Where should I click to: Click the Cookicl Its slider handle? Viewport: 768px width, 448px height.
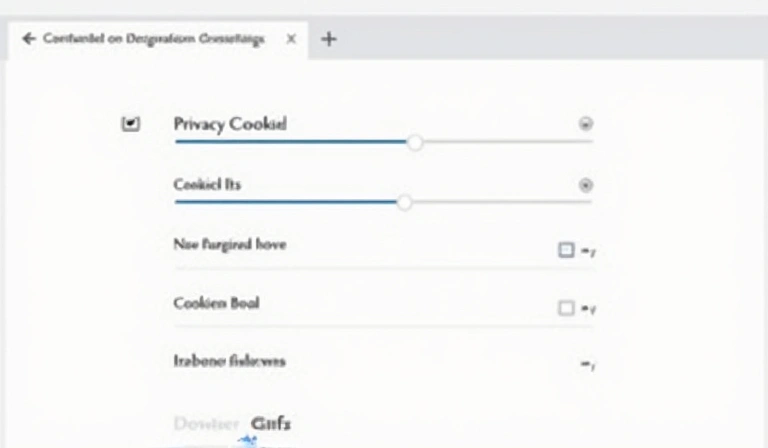(404, 202)
